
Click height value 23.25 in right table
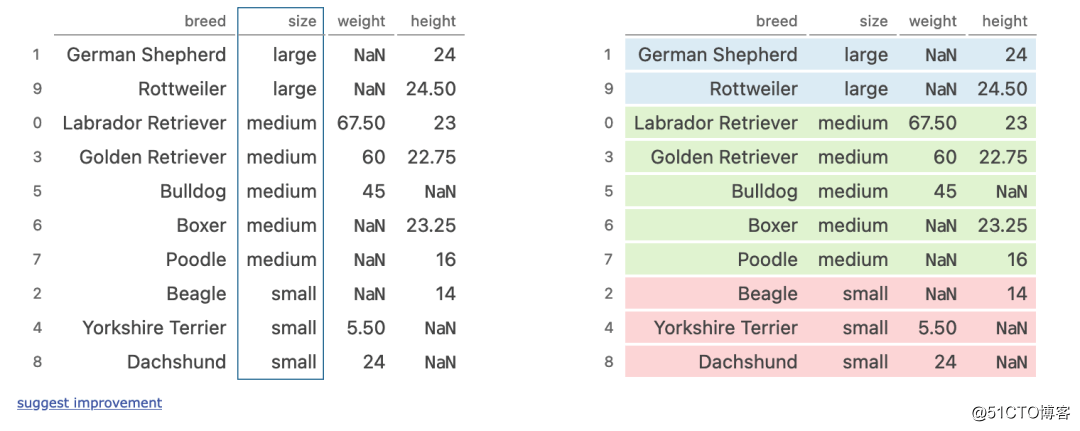(1002, 226)
